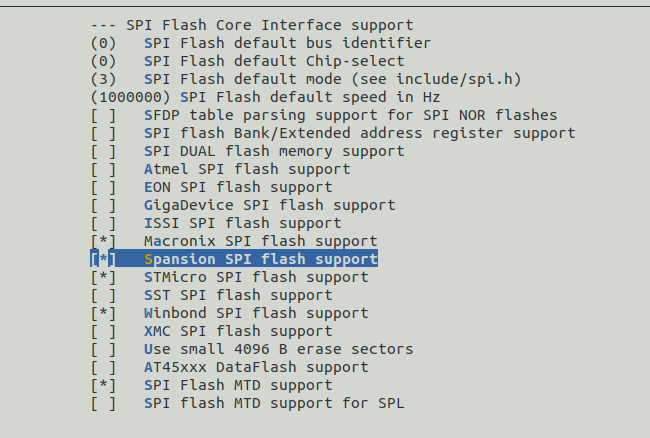650x438 pixels.
Task: Check ISSI SPI flash support
Action: point(103,223)
